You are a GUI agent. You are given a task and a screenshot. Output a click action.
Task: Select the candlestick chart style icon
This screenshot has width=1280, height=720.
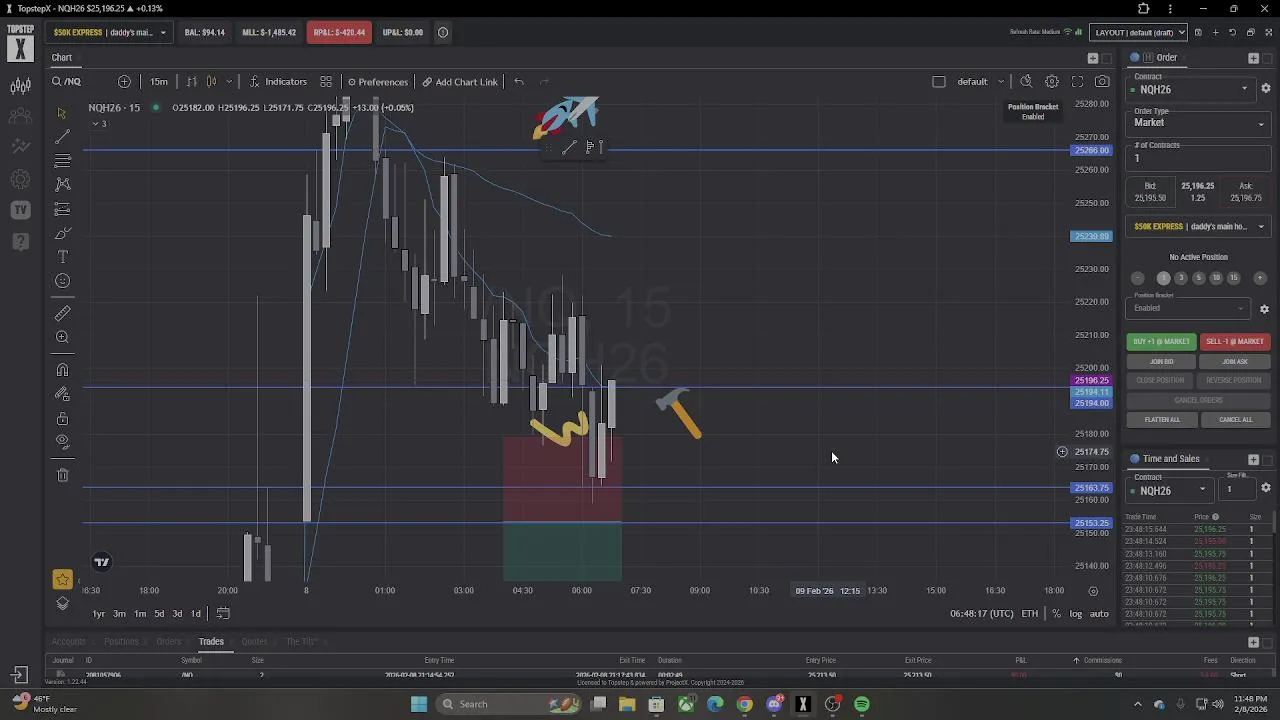[211, 82]
